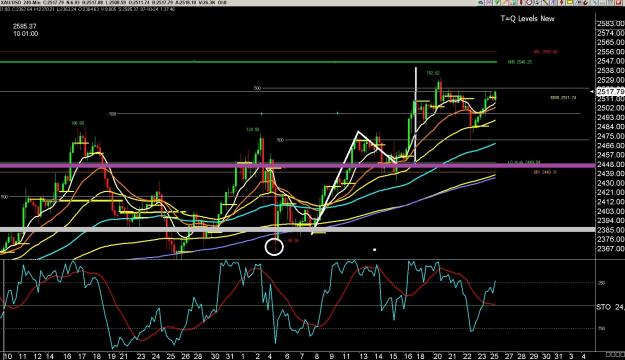Viewport: 625px width, 360px height.
Task: Click the green checkmark toolbar icon
Action: (x=497, y=2)
